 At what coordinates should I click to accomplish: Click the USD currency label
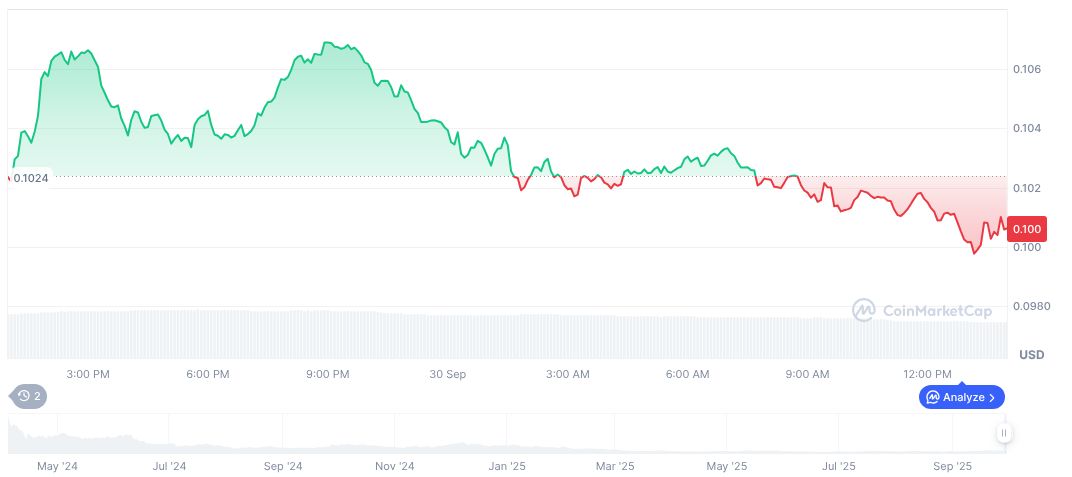1031,355
